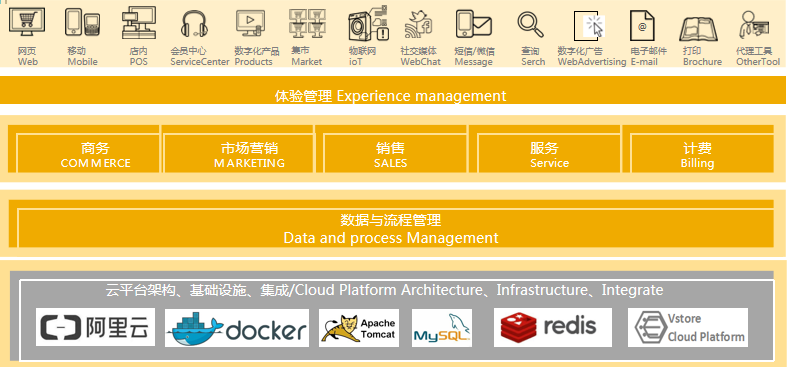Image resolution: width=787 pixels, height=367 pixels.
Task: Click the in-store POS terminal icon
Action: (x=139, y=23)
